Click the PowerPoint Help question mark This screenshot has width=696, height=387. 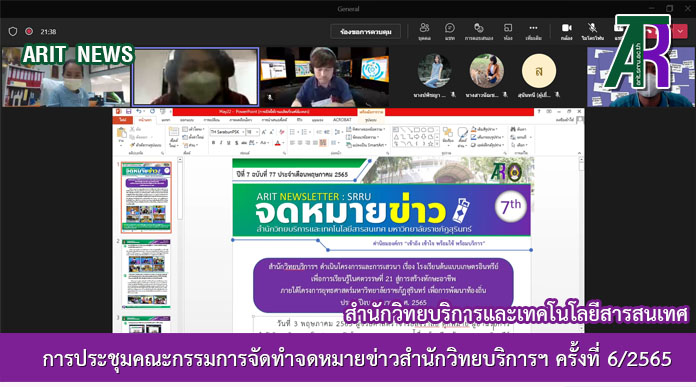539,111
